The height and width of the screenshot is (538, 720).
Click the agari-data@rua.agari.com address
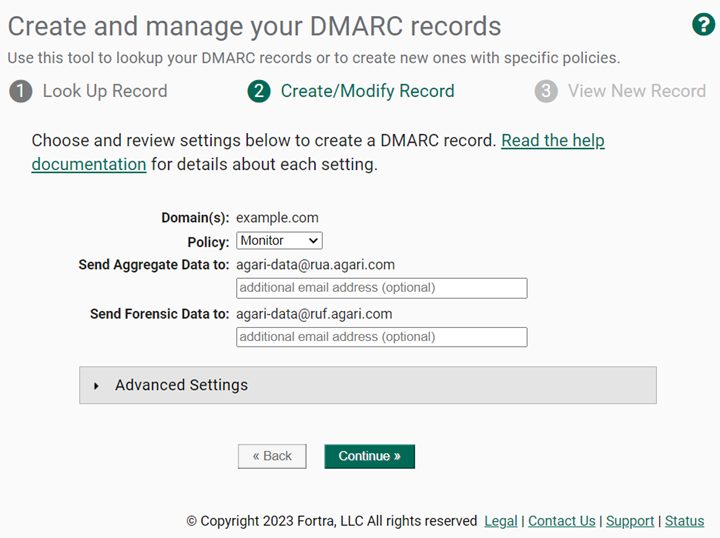(315, 265)
